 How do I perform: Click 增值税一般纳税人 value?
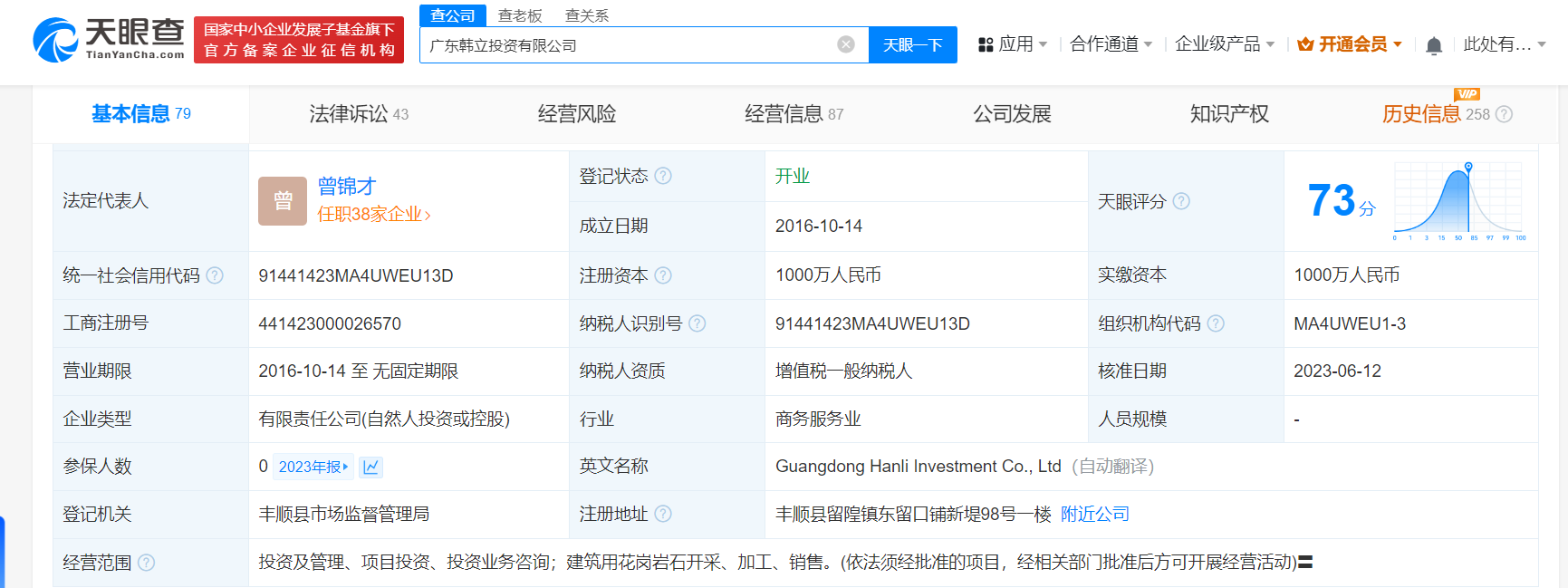[844, 371]
